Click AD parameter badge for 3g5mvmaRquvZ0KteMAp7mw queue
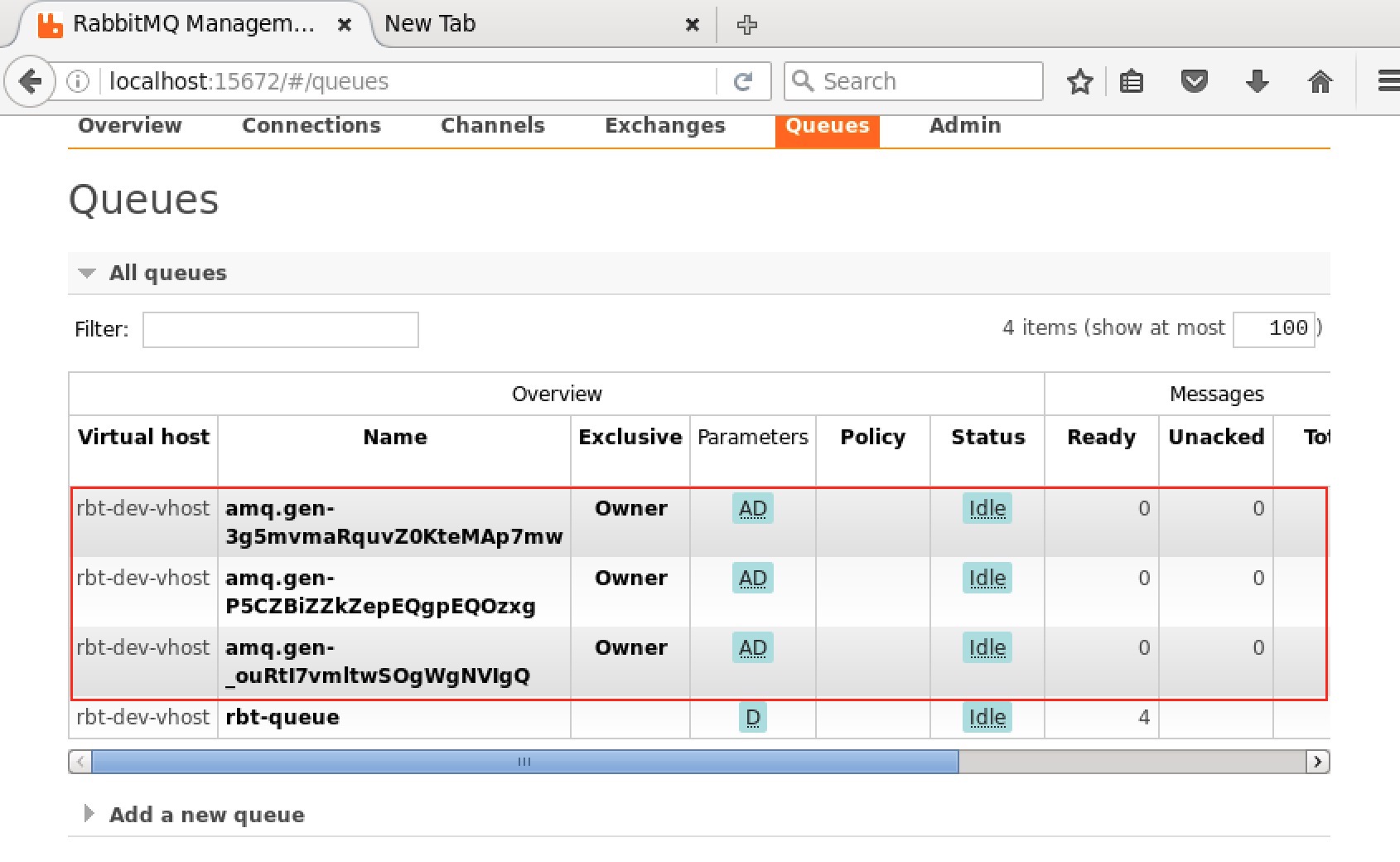Viewport: 1400px width, 862px height. (x=753, y=508)
